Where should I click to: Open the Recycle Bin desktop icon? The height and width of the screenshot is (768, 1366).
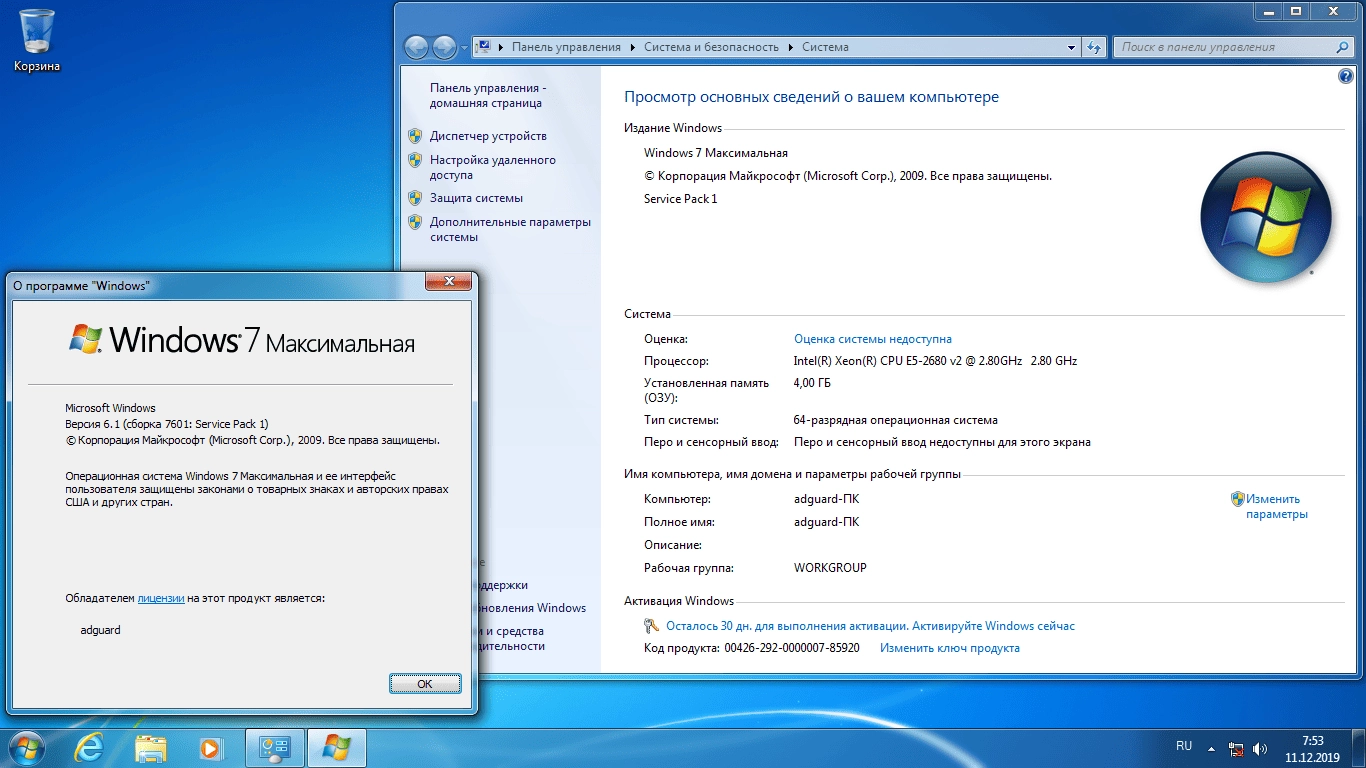37,40
